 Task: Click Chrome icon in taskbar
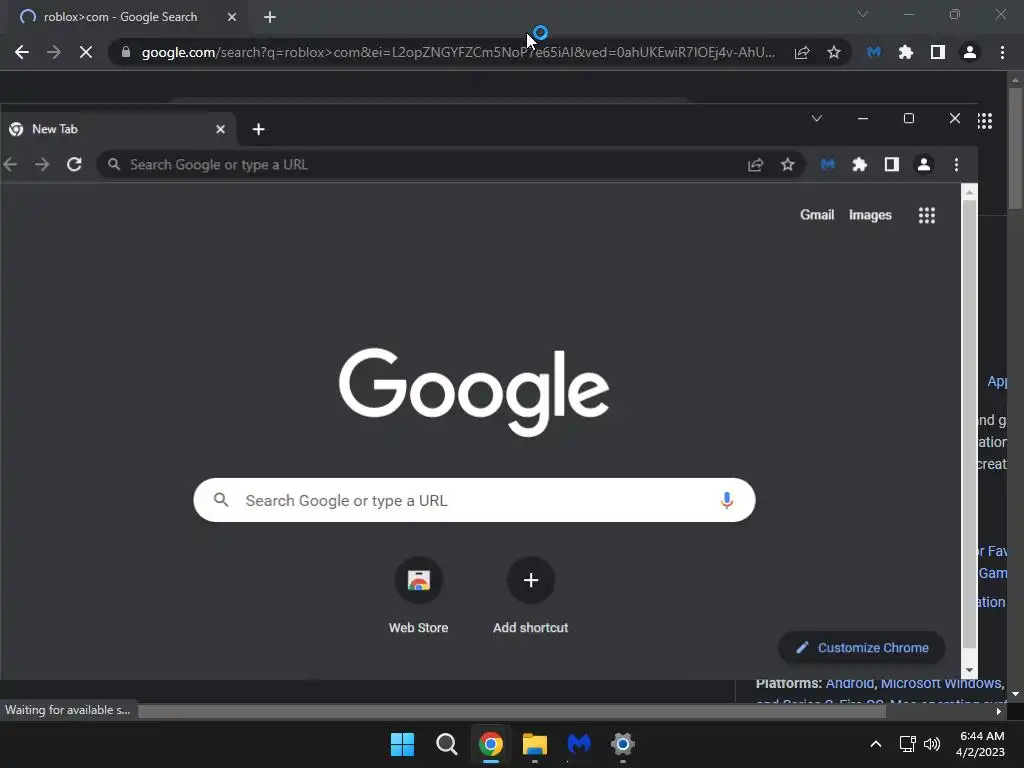[490, 744]
